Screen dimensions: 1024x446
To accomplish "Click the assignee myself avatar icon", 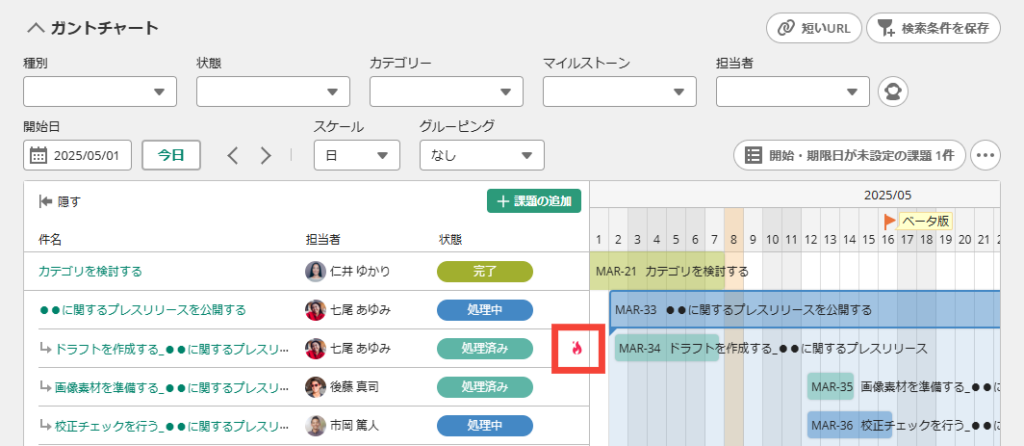I will pos(893,91).
